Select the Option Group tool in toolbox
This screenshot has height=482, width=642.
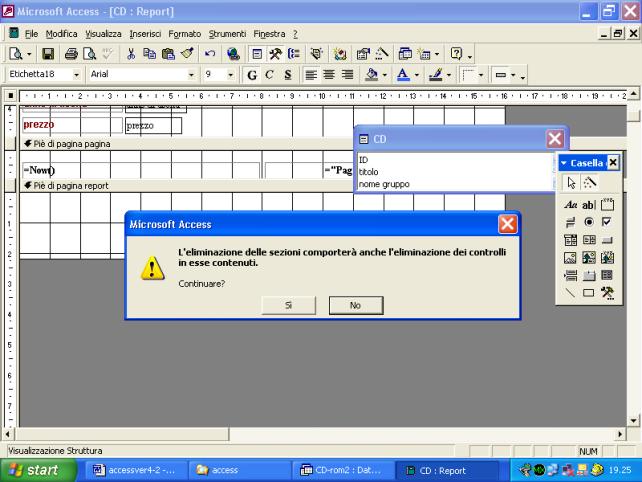click(607, 205)
